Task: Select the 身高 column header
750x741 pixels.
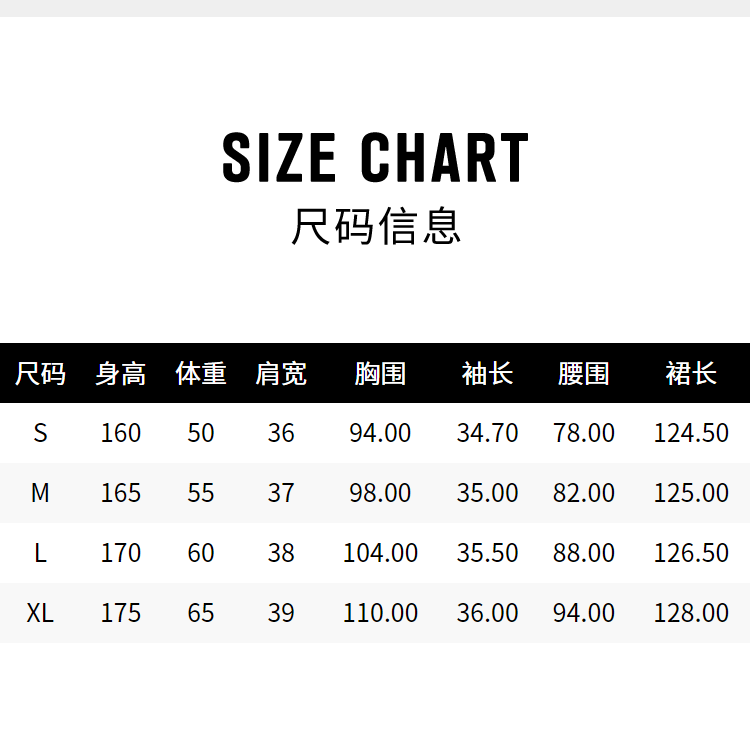Action: pyautogui.click(x=121, y=374)
